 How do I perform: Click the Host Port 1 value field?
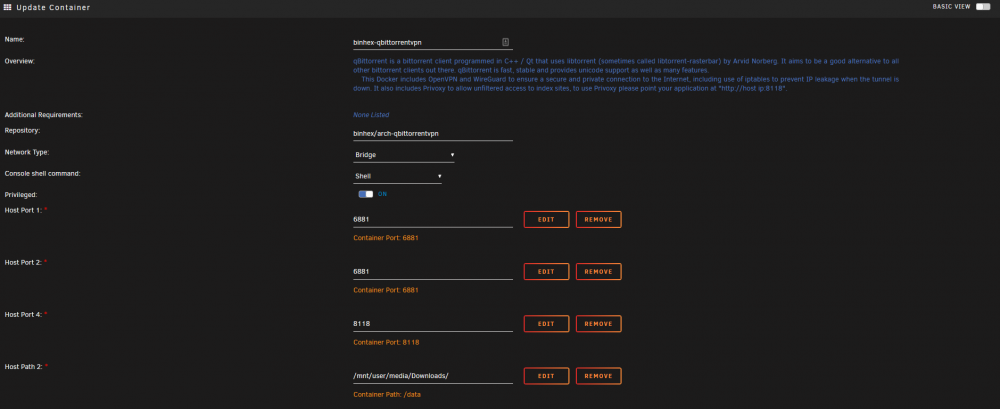pos(433,219)
